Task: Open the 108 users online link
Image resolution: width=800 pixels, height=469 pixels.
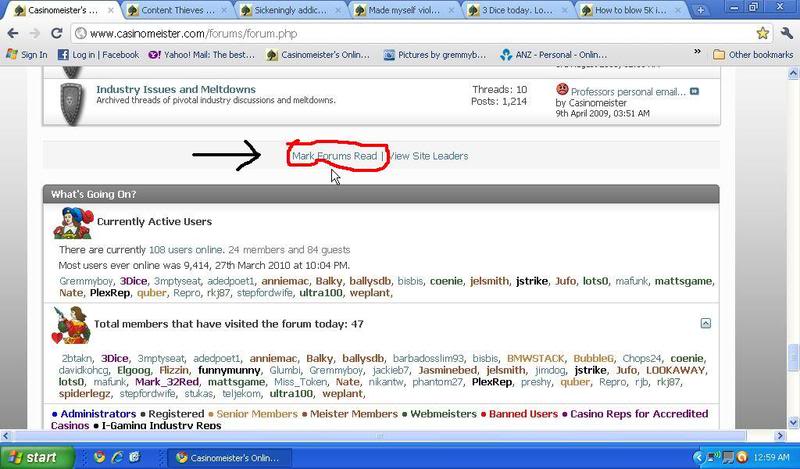Action: pyautogui.click(x=186, y=250)
